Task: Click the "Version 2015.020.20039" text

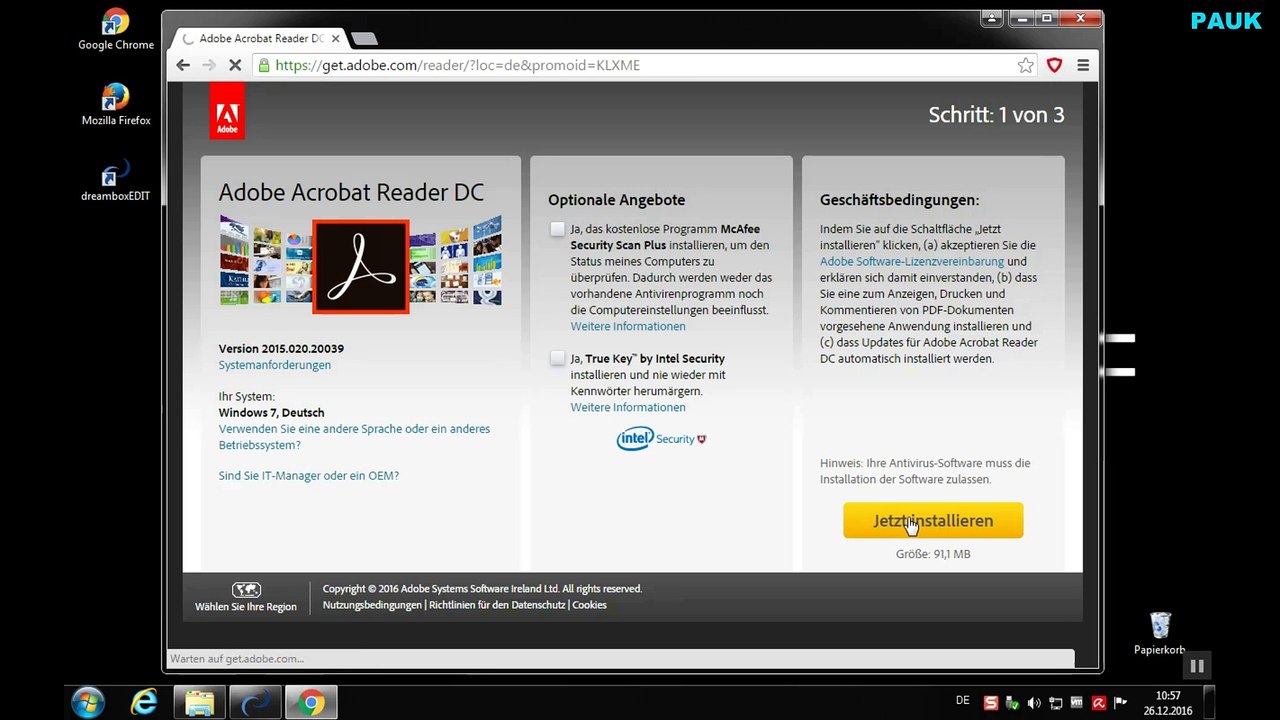Action: [281, 349]
